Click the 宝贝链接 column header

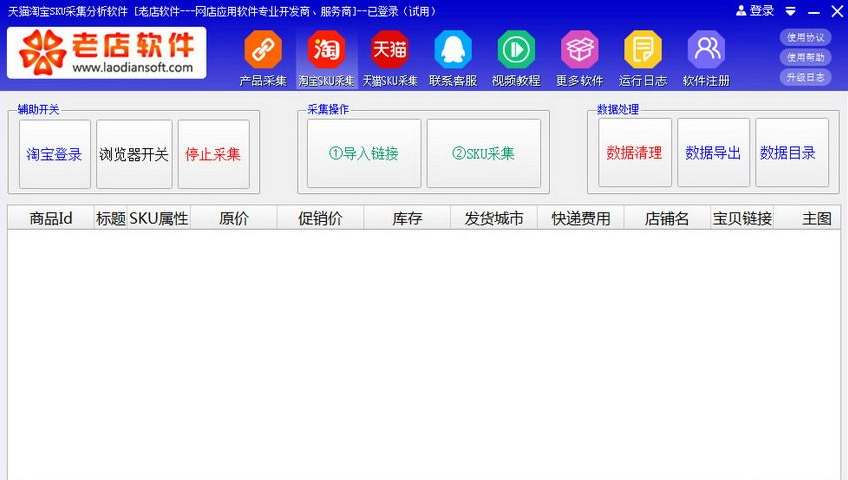742,218
